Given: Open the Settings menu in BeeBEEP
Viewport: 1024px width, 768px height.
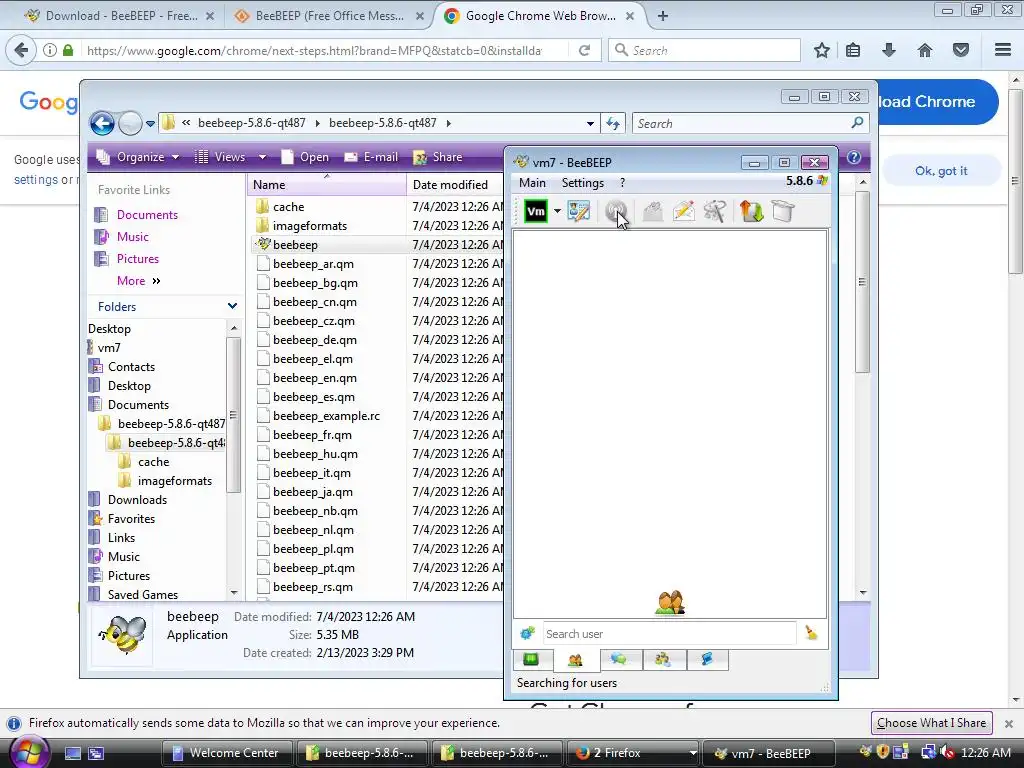Looking at the screenshot, I should click(x=583, y=183).
